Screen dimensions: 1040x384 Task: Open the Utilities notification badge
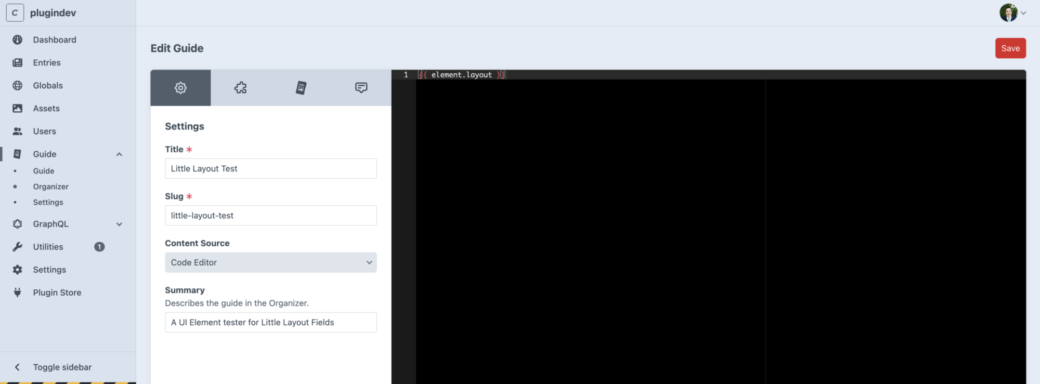pos(99,247)
